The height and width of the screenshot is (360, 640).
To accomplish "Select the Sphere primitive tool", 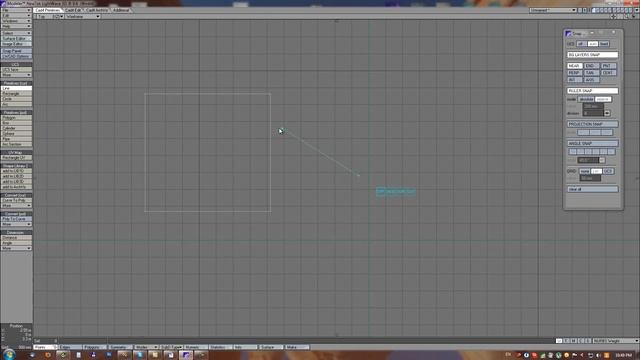I will (x=16, y=133).
